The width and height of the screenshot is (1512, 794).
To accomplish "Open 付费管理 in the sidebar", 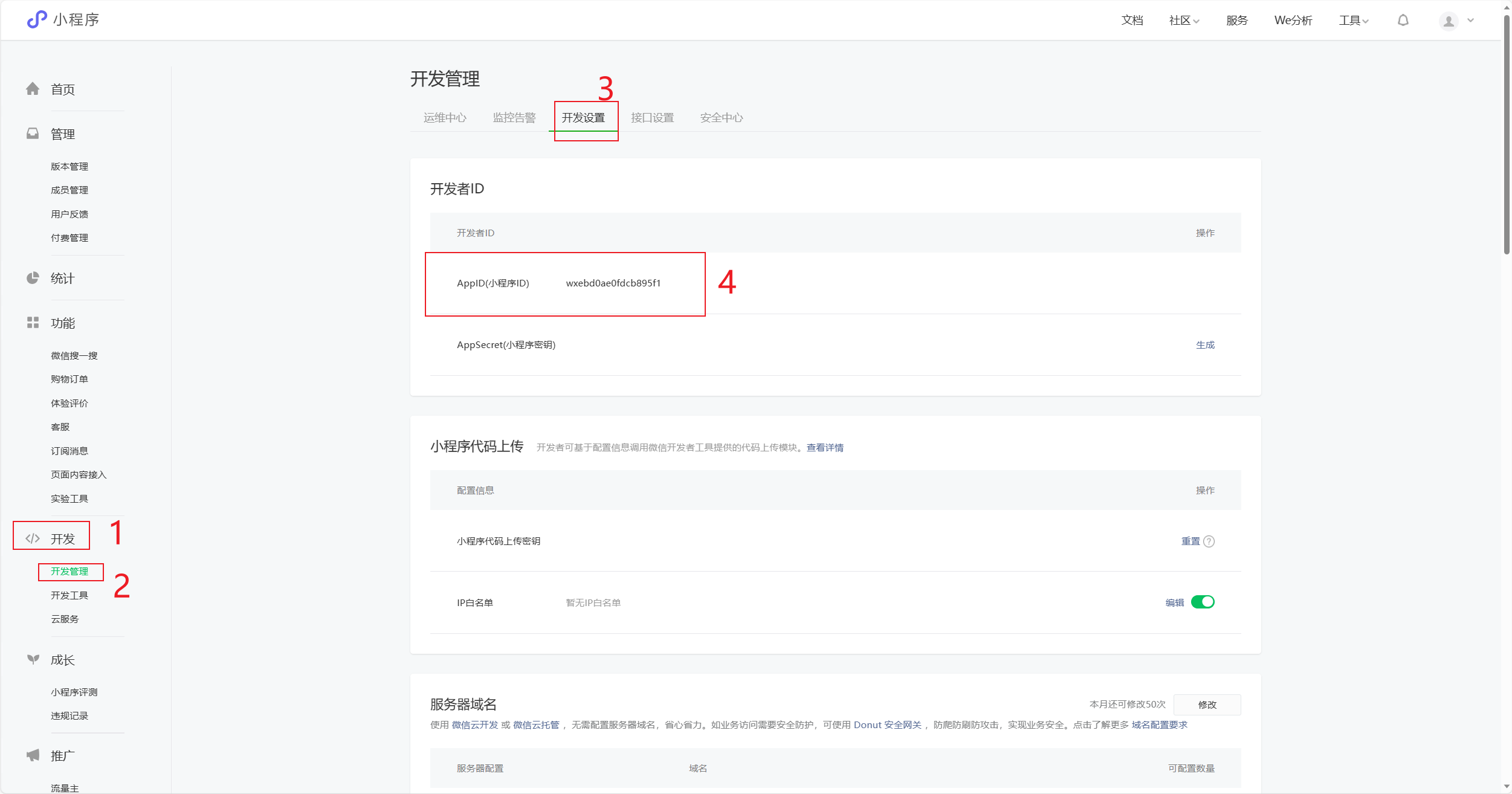I will (x=69, y=238).
